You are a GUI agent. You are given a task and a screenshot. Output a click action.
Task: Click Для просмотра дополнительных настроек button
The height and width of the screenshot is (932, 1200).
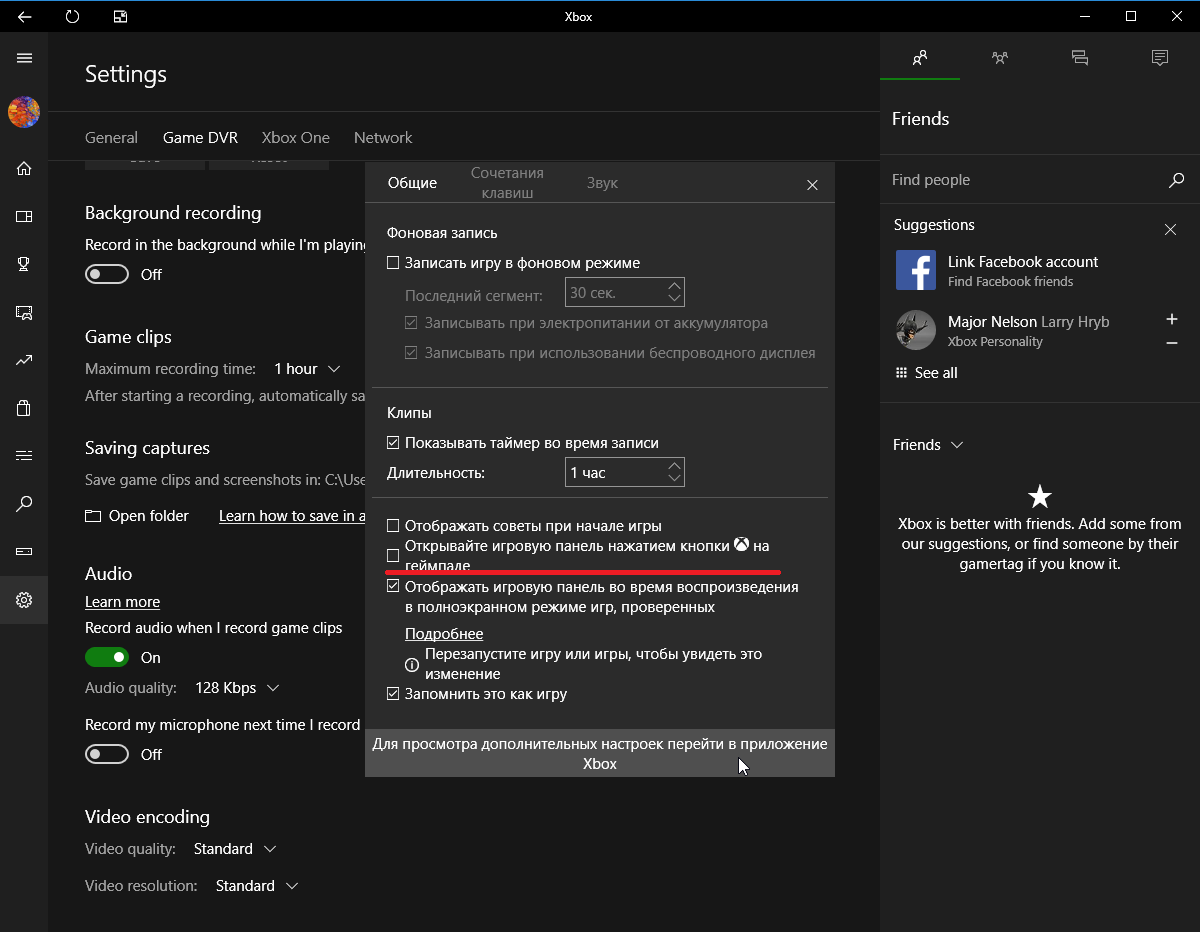tap(600, 753)
